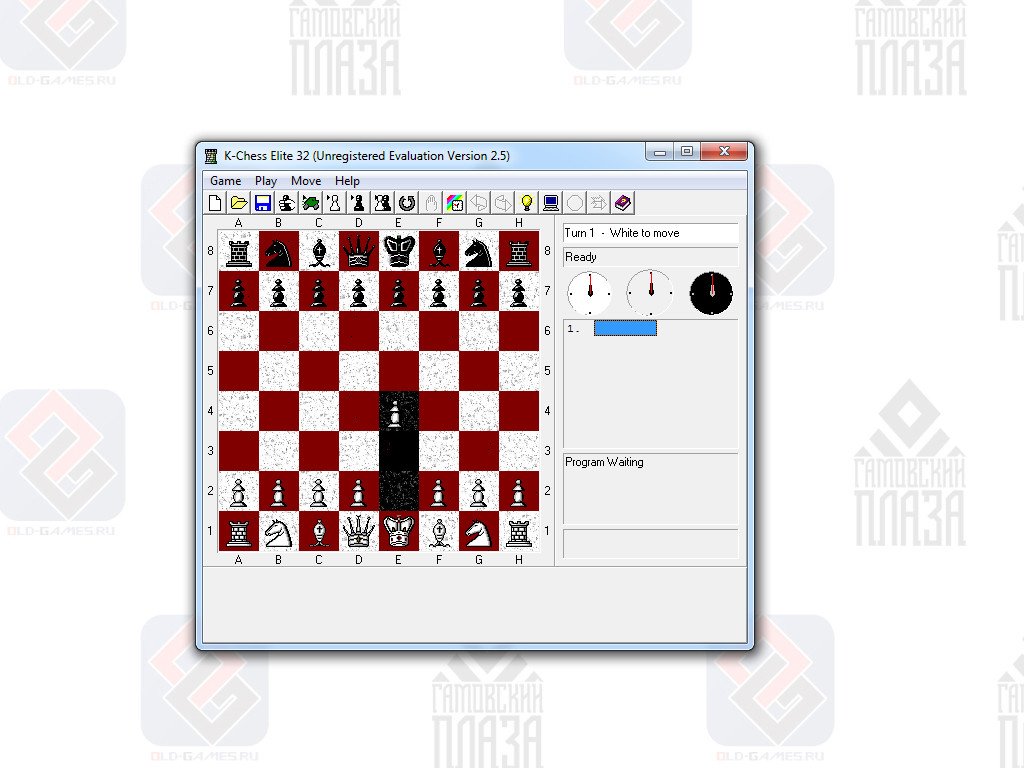Image resolution: width=1024 pixels, height=768 pixels.
Task: Select the white pawn on A2
Action: (238, 491)
